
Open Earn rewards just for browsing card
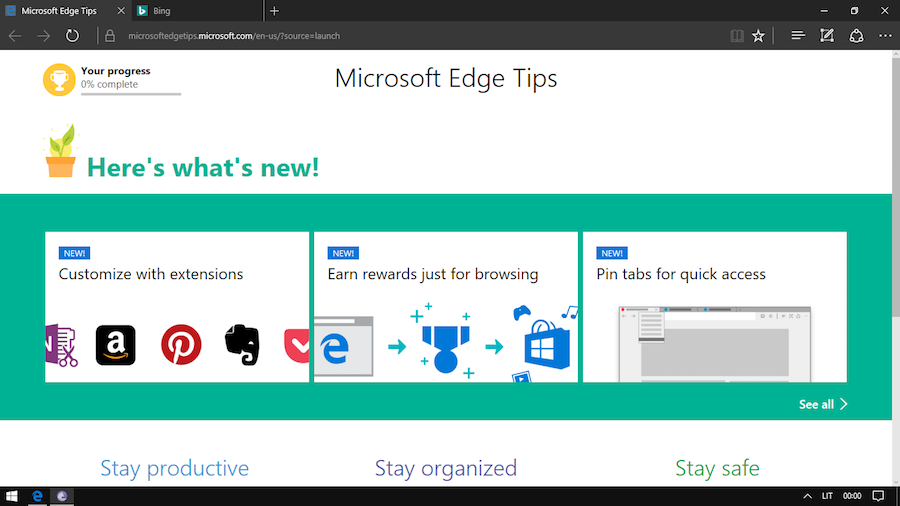tap(446, 307)
